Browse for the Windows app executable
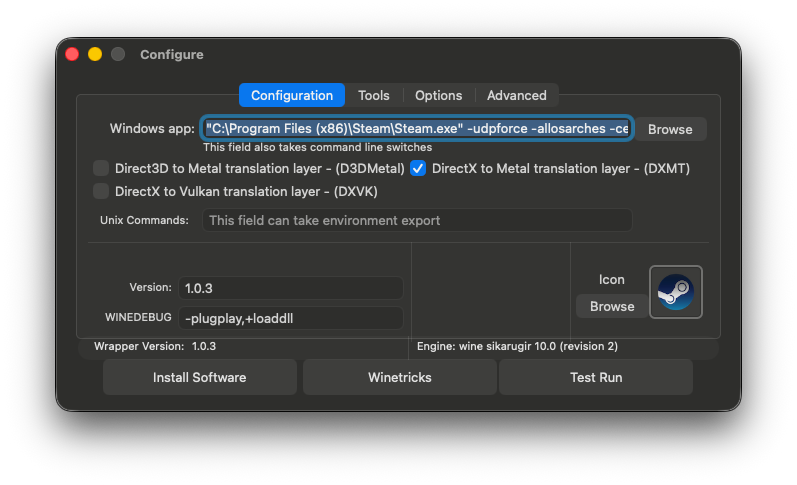Viewport: 797px width, 485px height. pyautogui.click(x=669, y=129)
